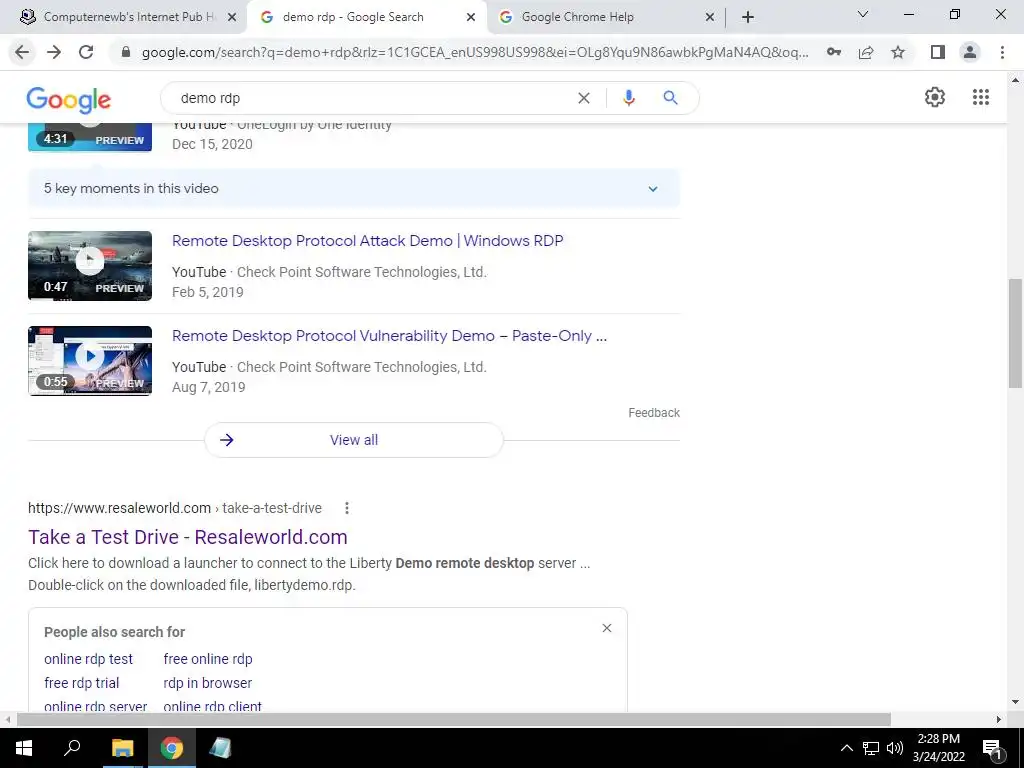Play the 0:55 video thumbnail preview
1024x768 pixels.
[x=90, y=360]
